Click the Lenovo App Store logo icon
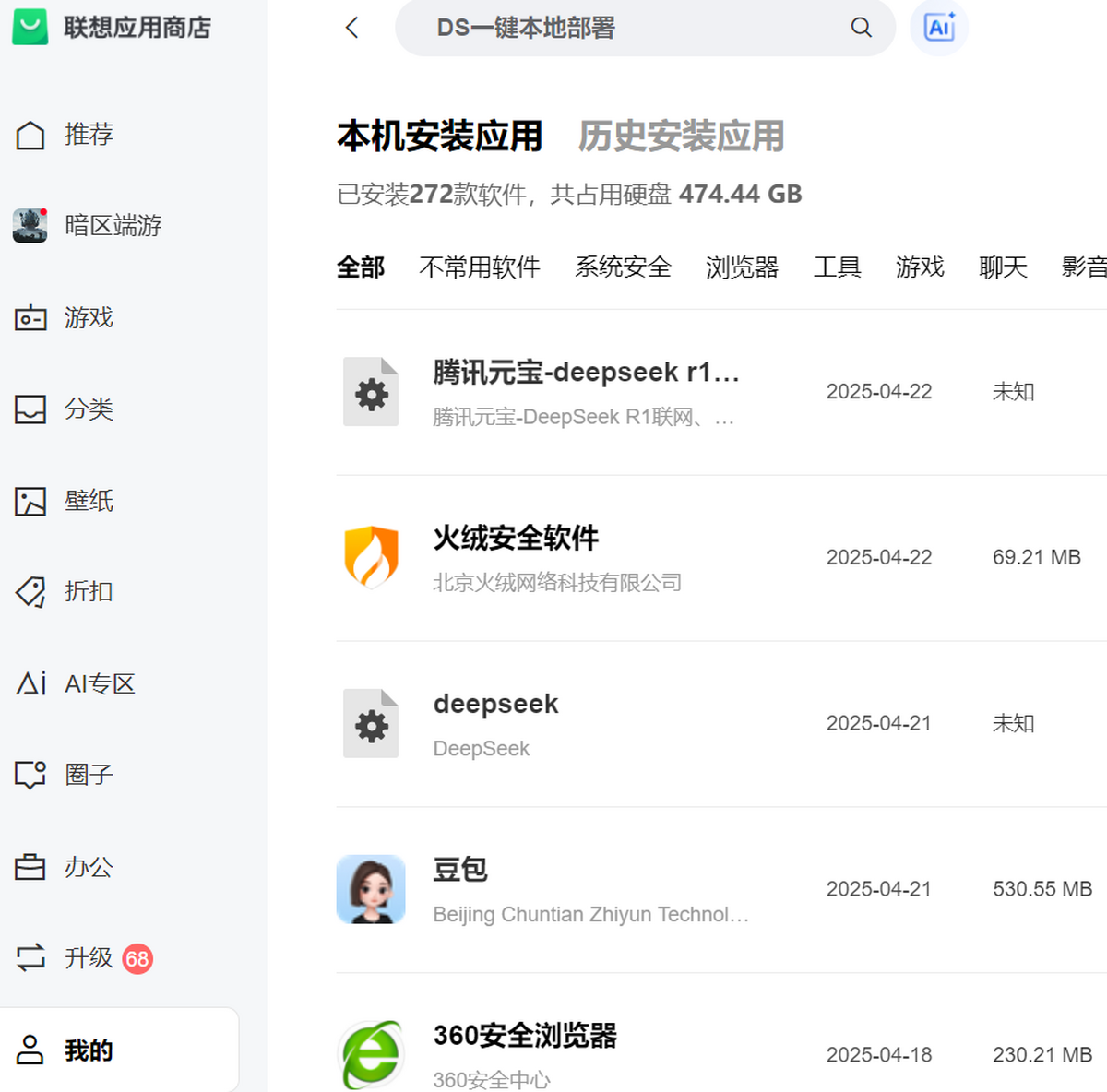This screenshot has height=1092, width=1107. click(x=30, y=27)
